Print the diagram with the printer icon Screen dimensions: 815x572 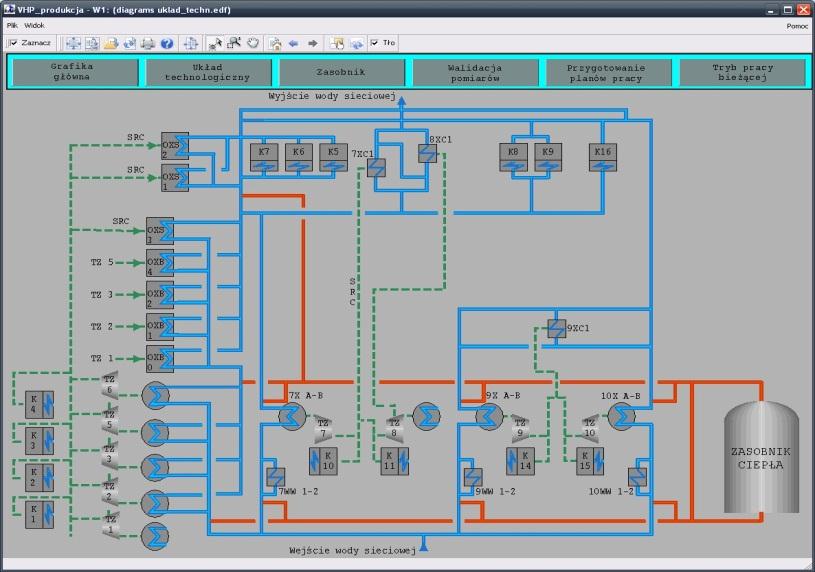coord(148,43)
